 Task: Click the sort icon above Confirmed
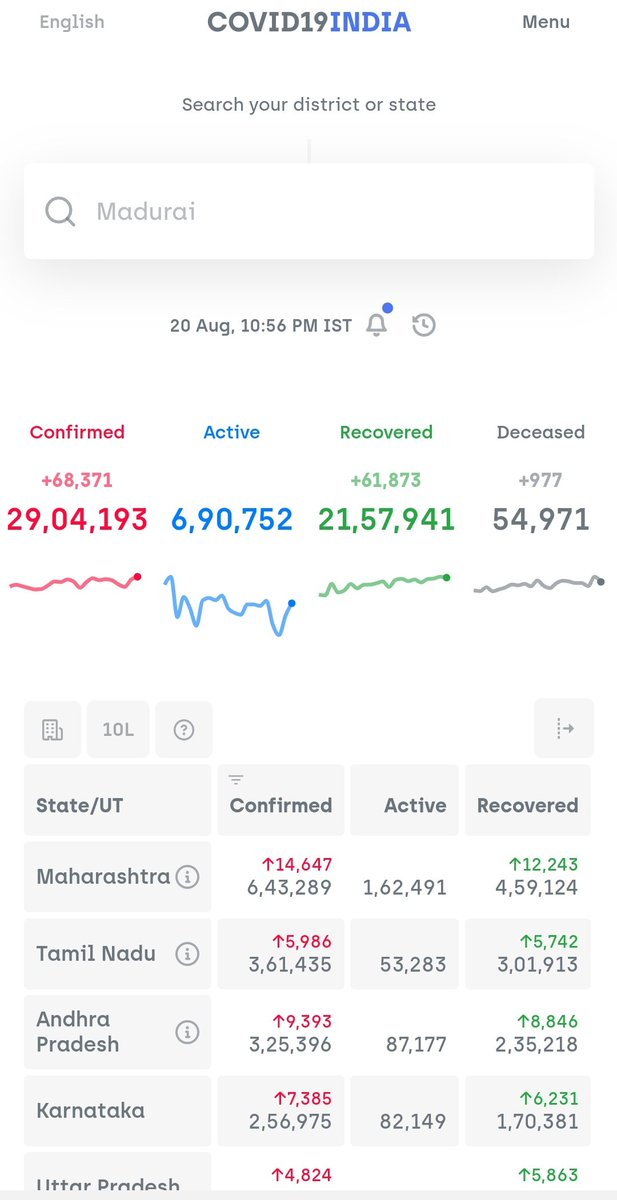237,780
